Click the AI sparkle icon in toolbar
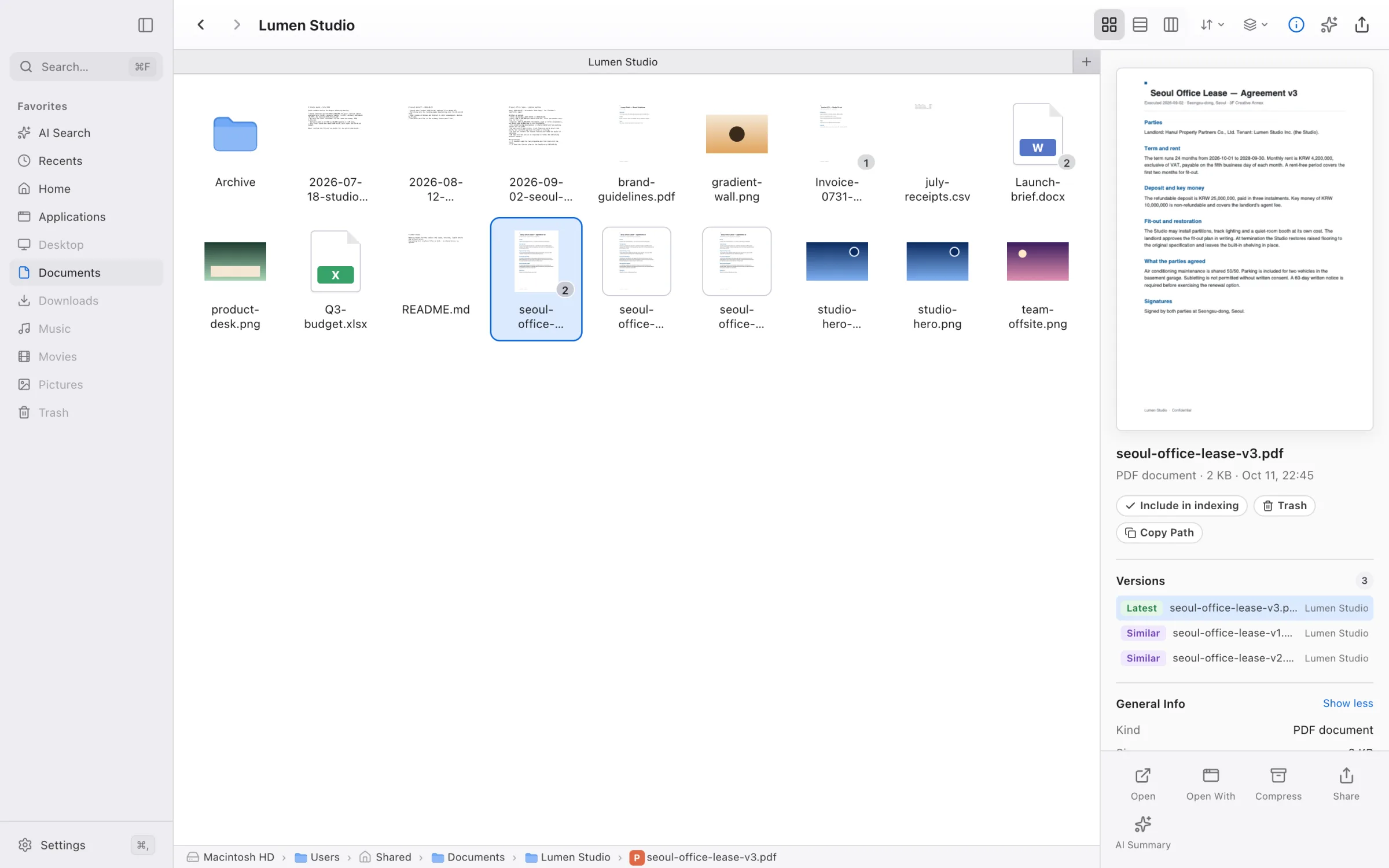 pos(1329,25)
